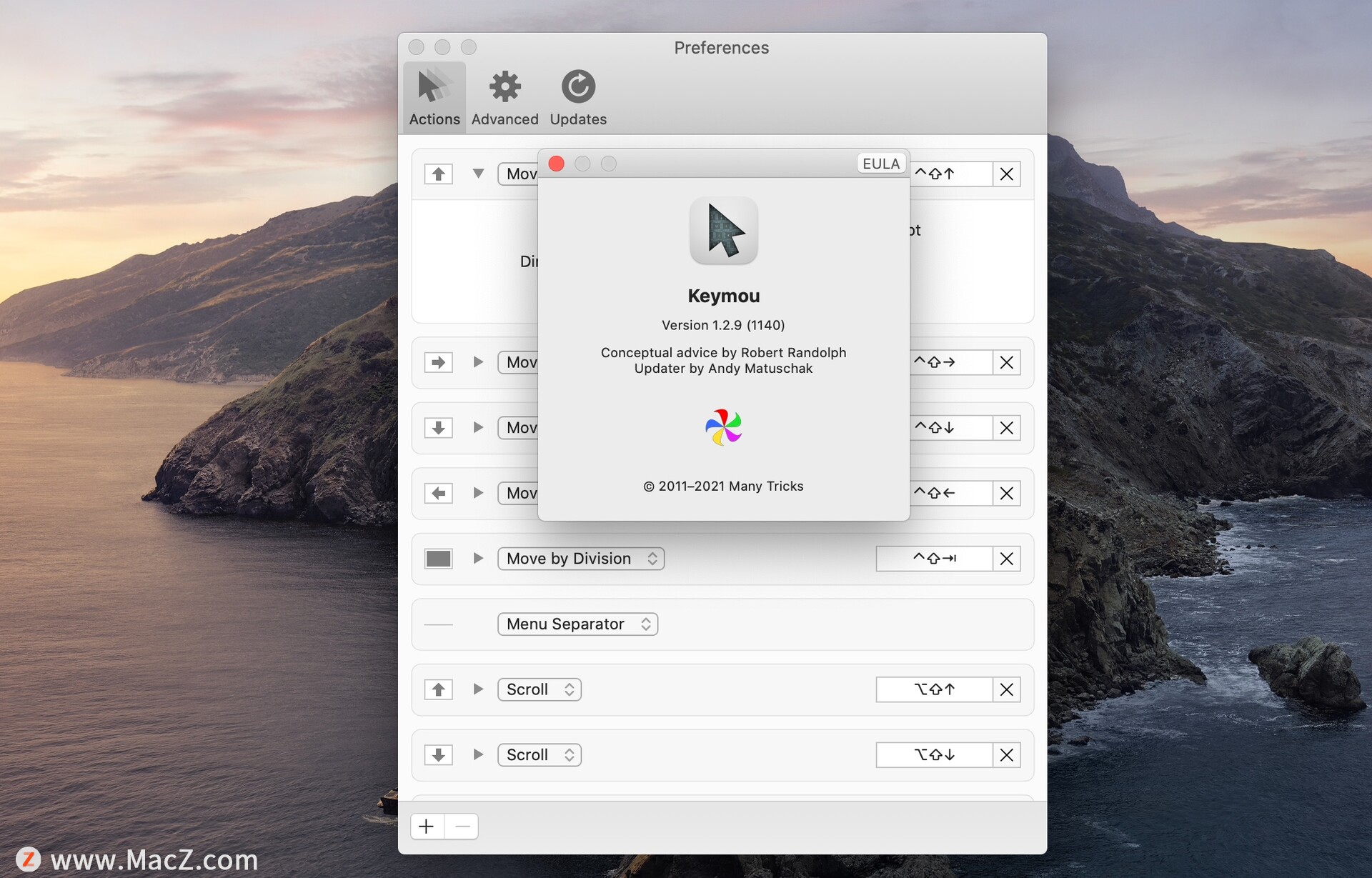Click the Control-Shift-Up shortcut field
Image resolution: width=1372 pixels, height=878 pixels.
950,174
